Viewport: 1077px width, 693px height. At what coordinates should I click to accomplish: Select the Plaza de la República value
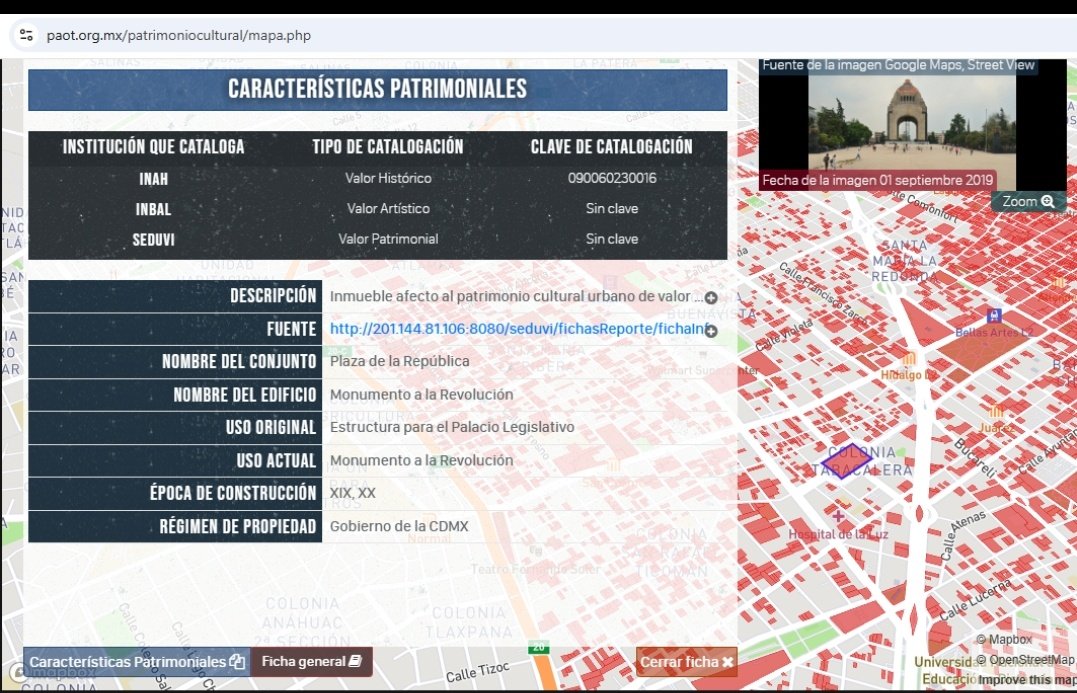(400, 361)
